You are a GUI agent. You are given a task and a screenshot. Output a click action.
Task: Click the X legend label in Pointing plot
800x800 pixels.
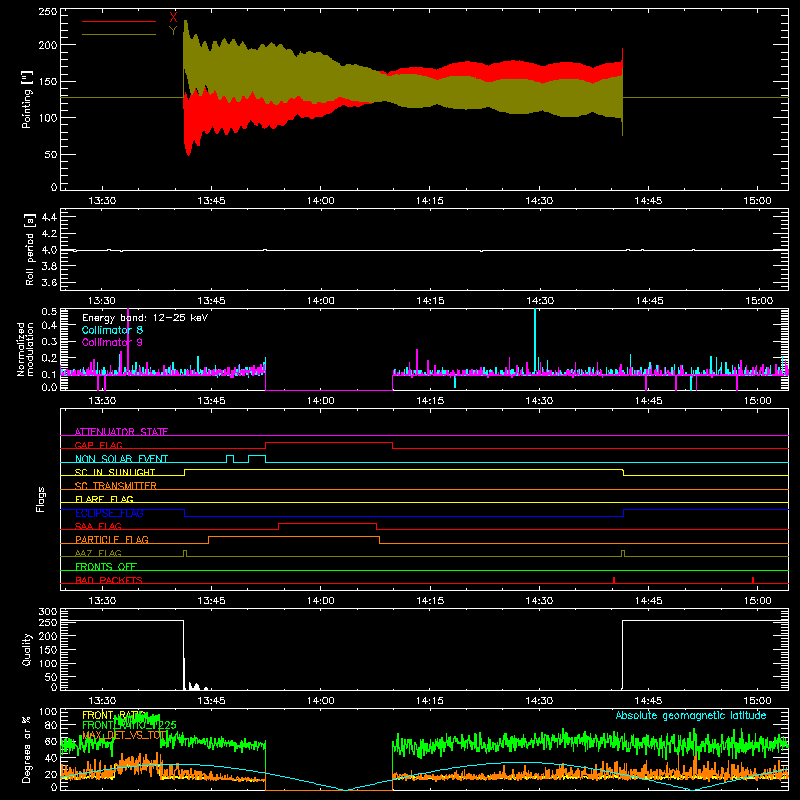[x=173, y=18]
